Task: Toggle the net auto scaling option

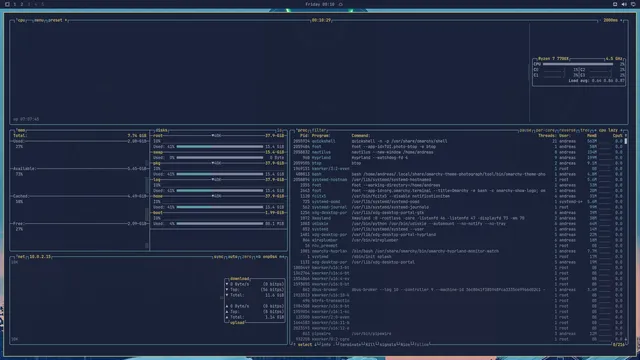Action: (233, 257)
